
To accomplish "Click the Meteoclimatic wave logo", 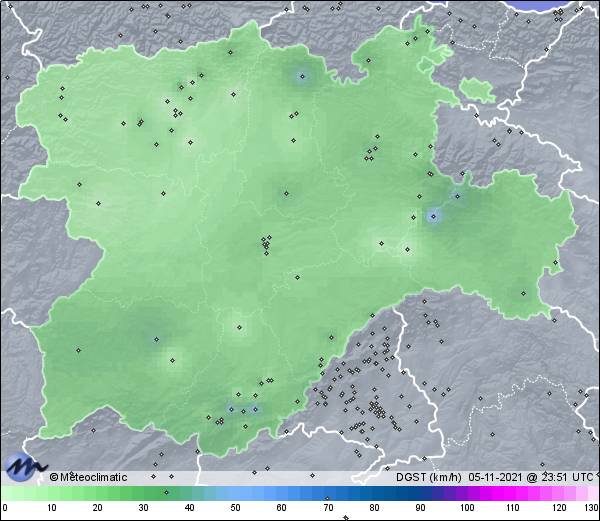I will 26,466.
